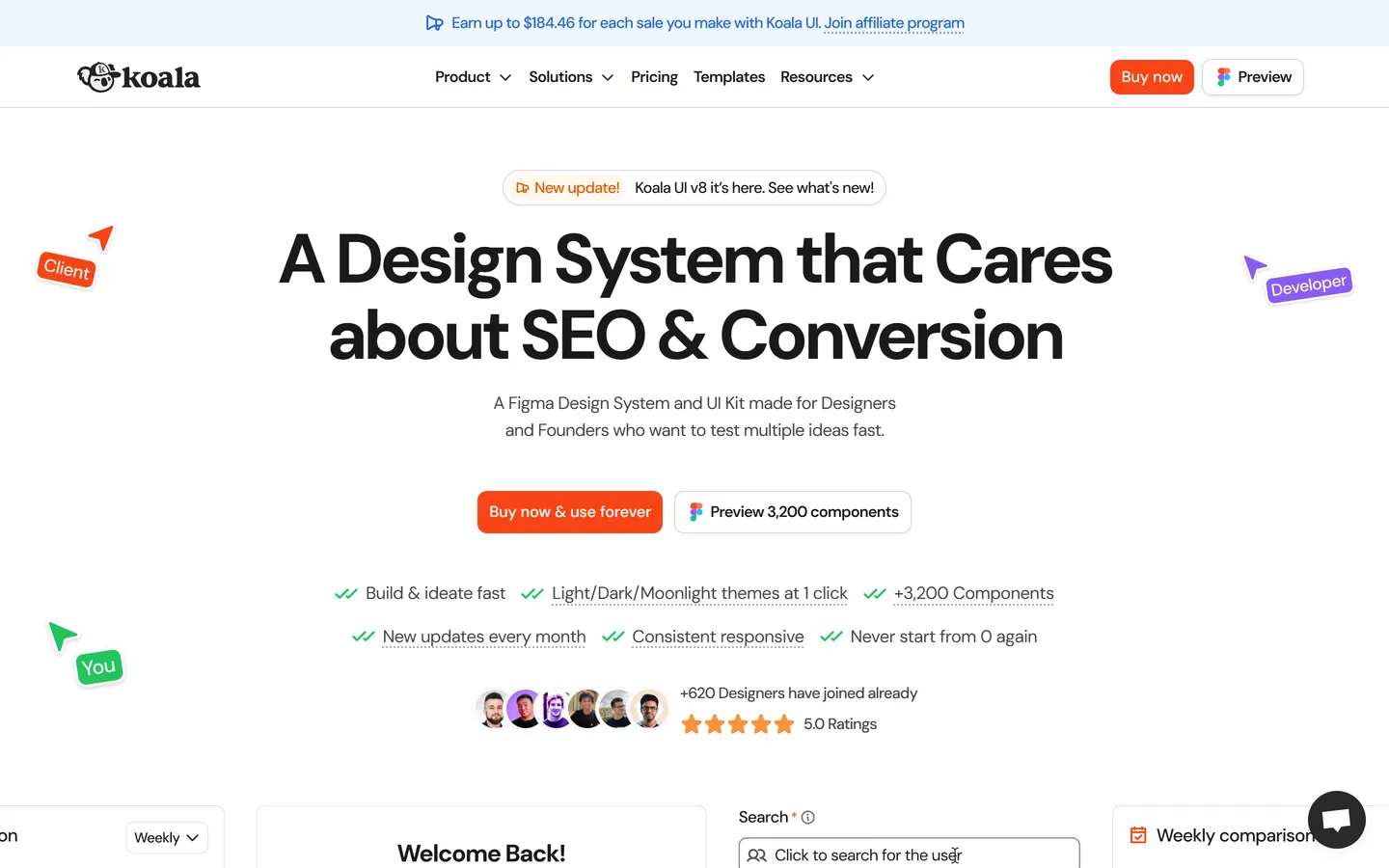Click the New update! badge icon
The image size is (1389, 868).
(x=522, y=188)
